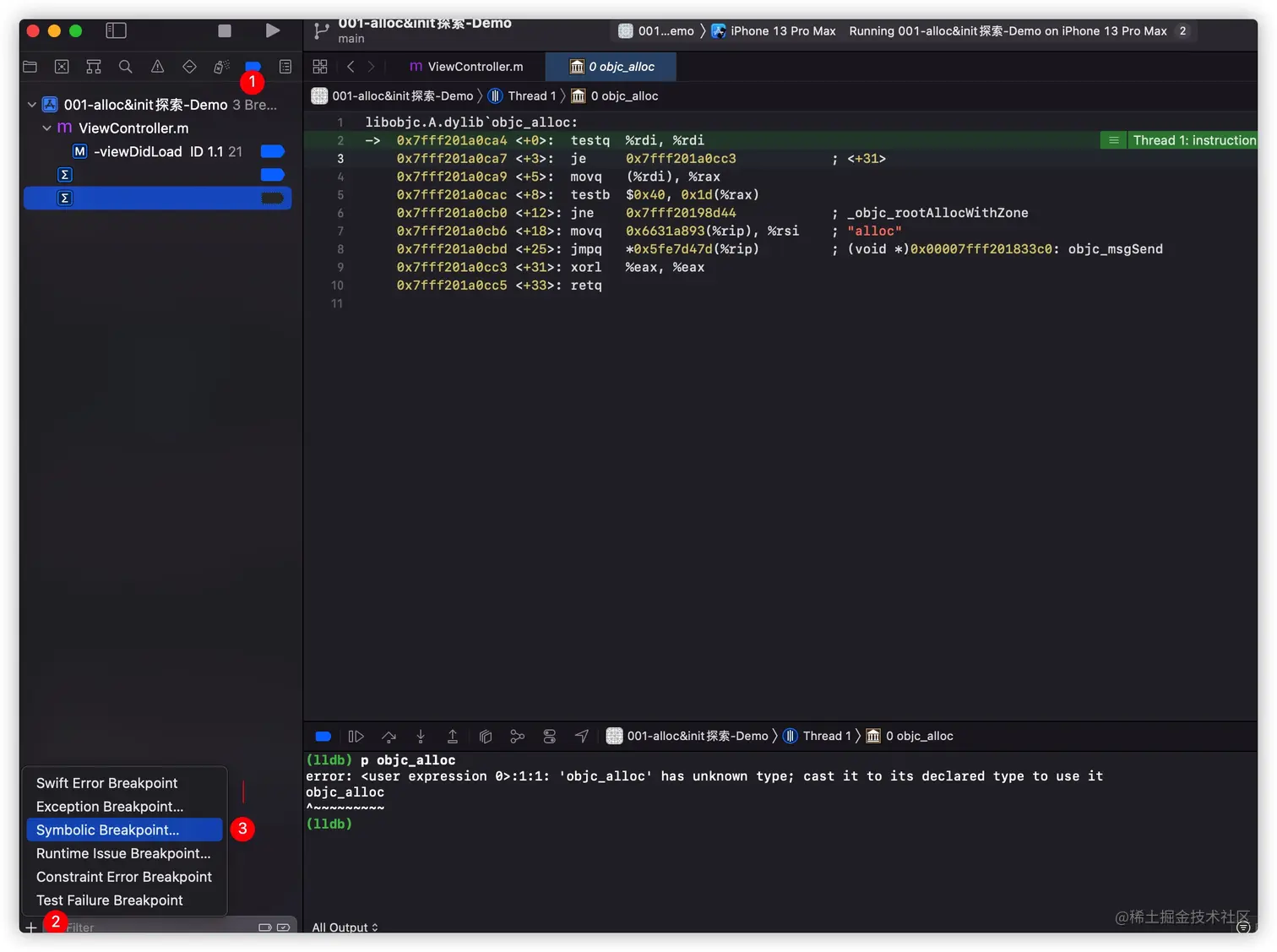Open the 001...emo scheme selector
Image resolution: width=1277 pixels, height=952 pixels.
(656, 31)
